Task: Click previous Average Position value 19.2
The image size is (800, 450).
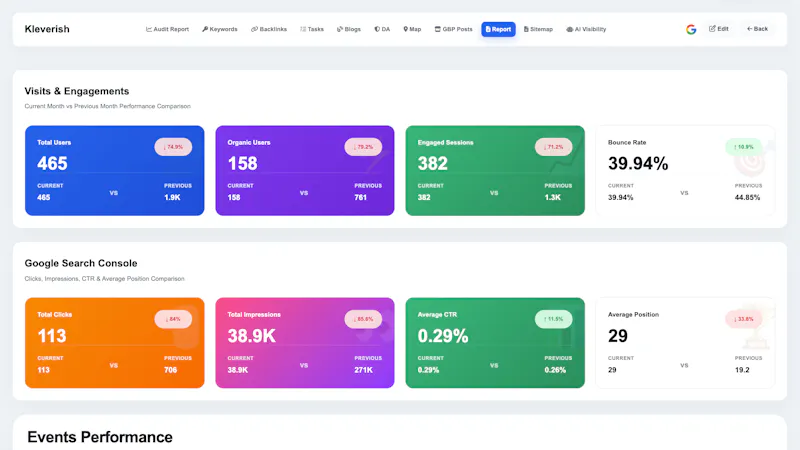Action: point(742,370)
